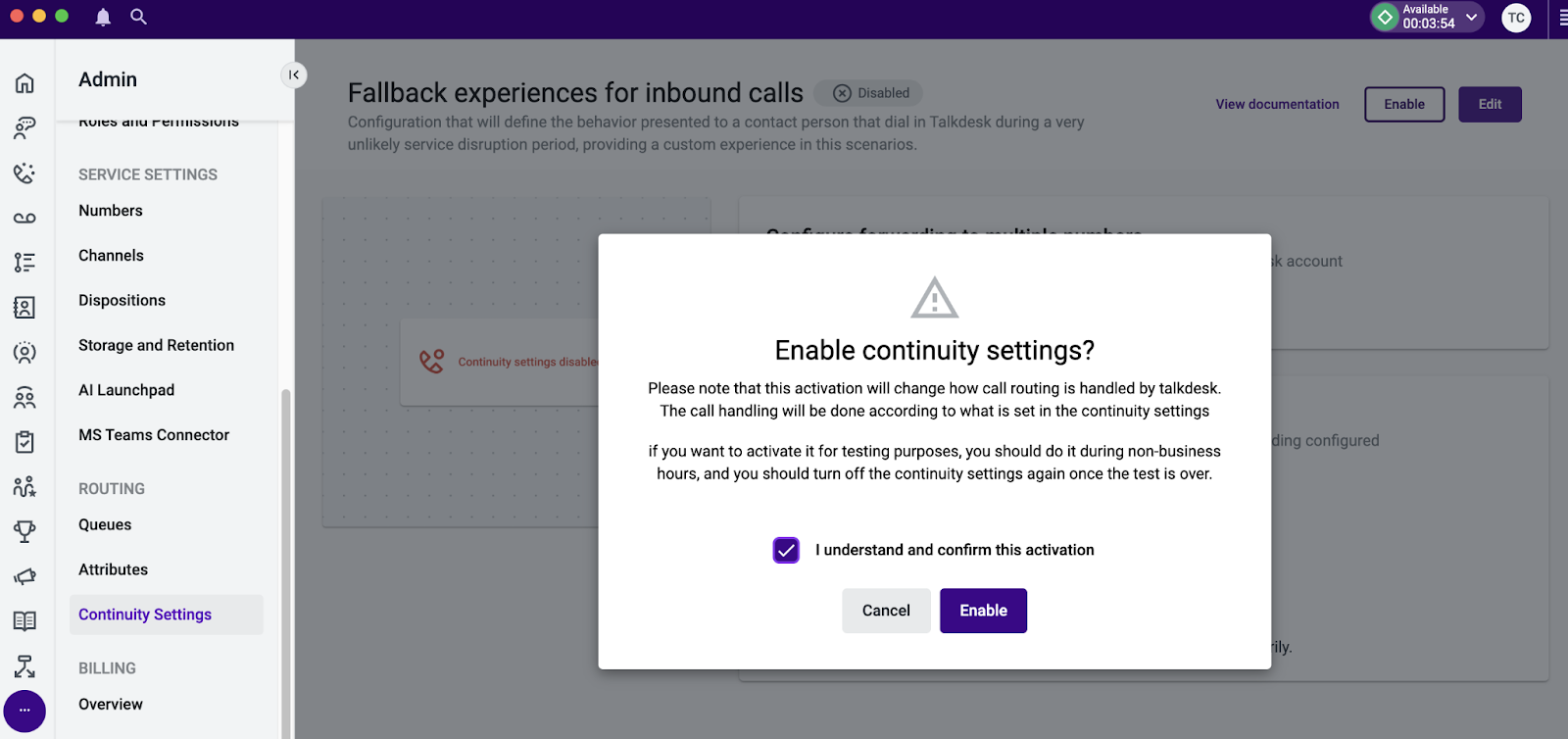Collapse the Admin side panel
Screen dimensions: 1568x739
click(294, 75)
